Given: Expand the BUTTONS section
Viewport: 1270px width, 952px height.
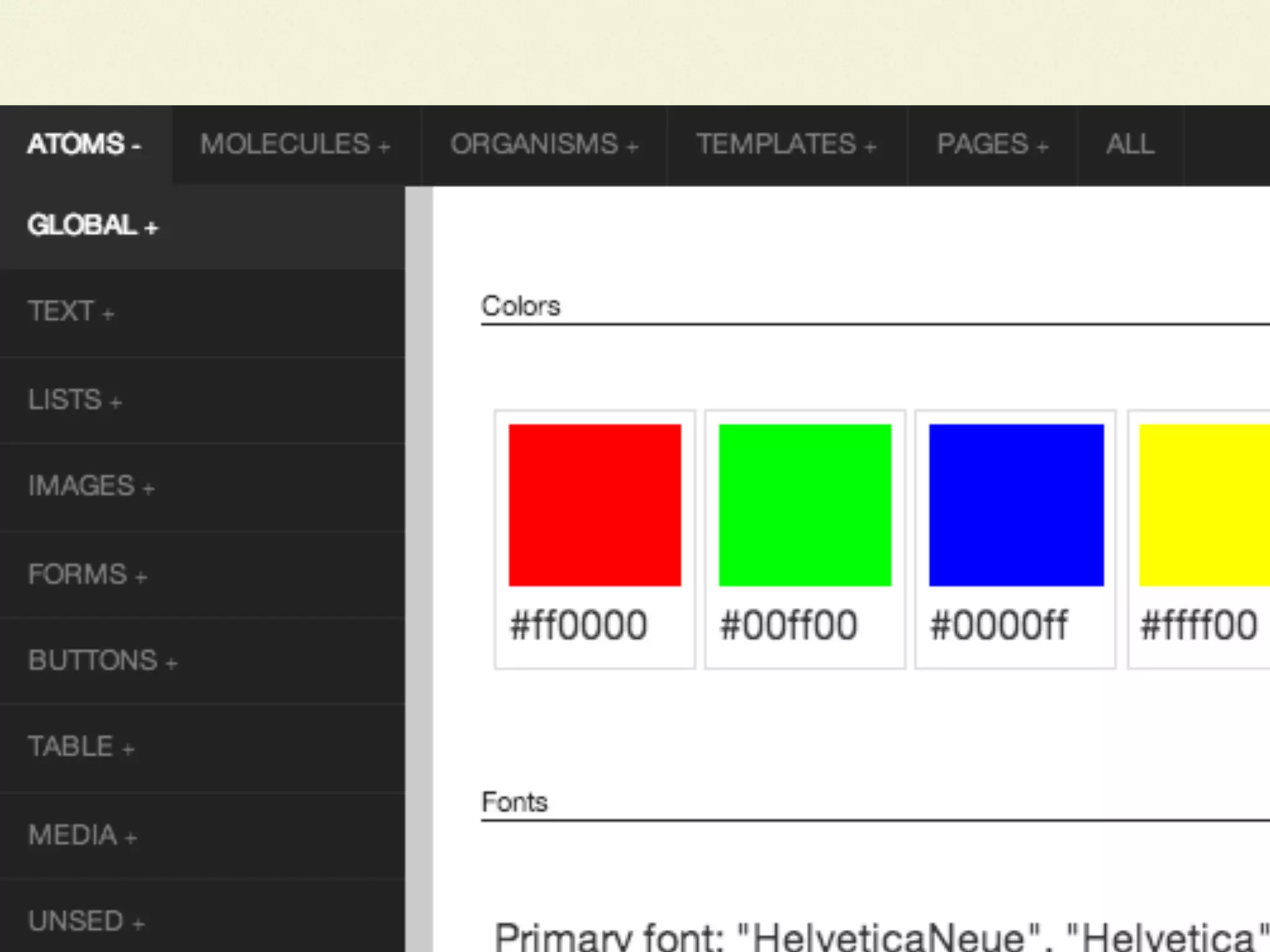Looking at the screenshot, I should [x=103, y=661].
